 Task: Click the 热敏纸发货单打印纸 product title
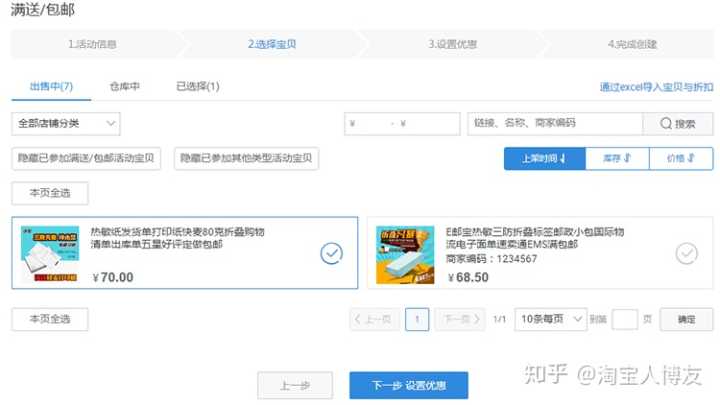[177, 237]
